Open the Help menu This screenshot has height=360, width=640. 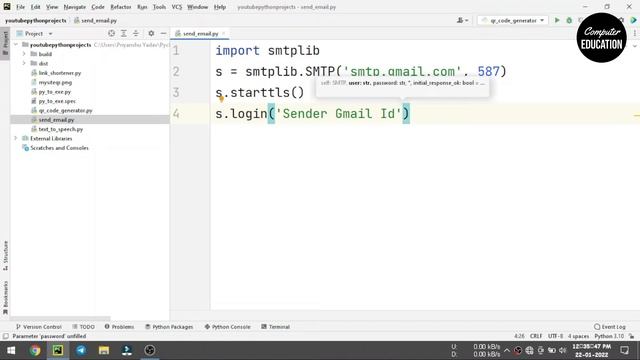tap(220, 7)
